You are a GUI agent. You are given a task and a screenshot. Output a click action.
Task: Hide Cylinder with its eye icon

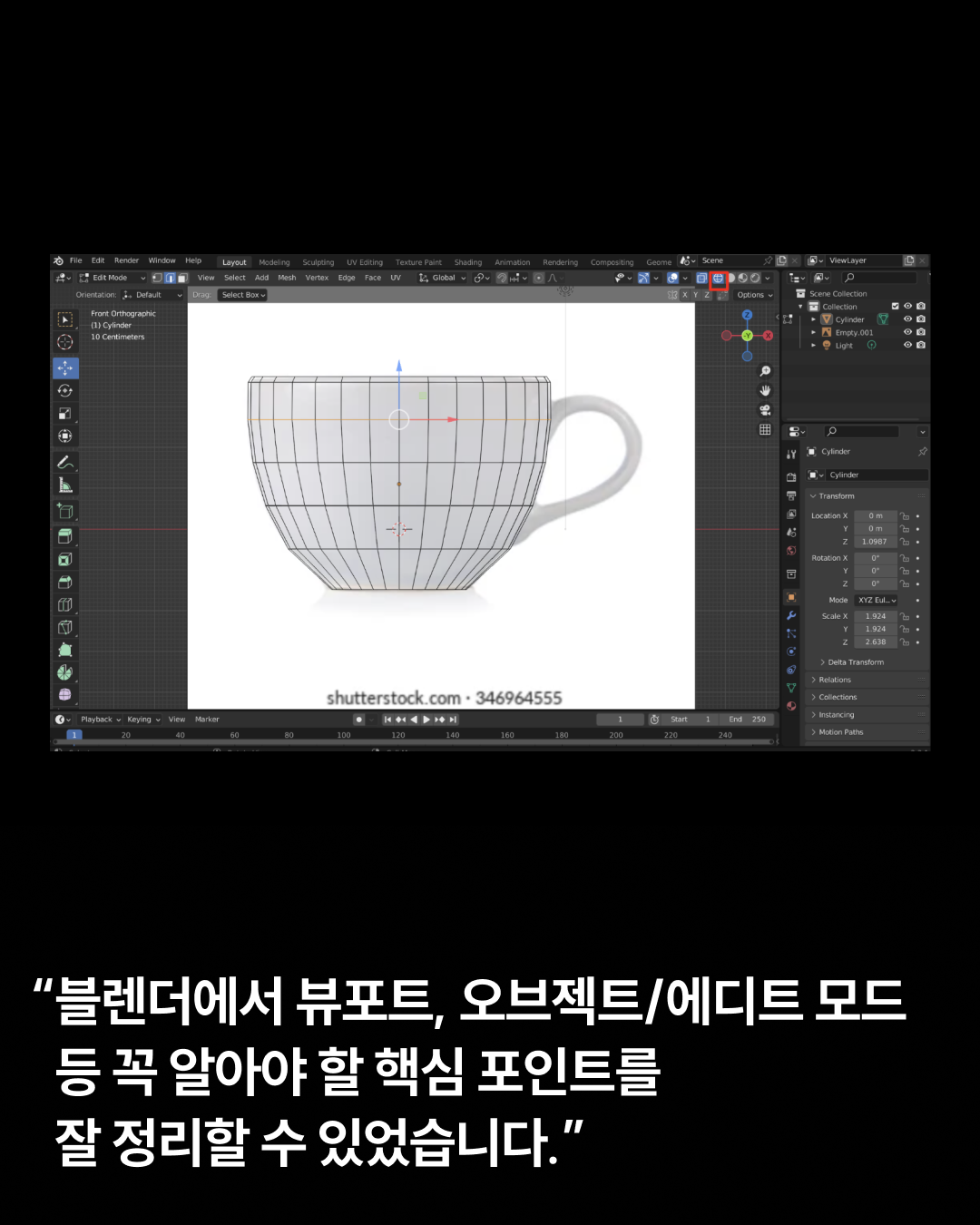907,319
